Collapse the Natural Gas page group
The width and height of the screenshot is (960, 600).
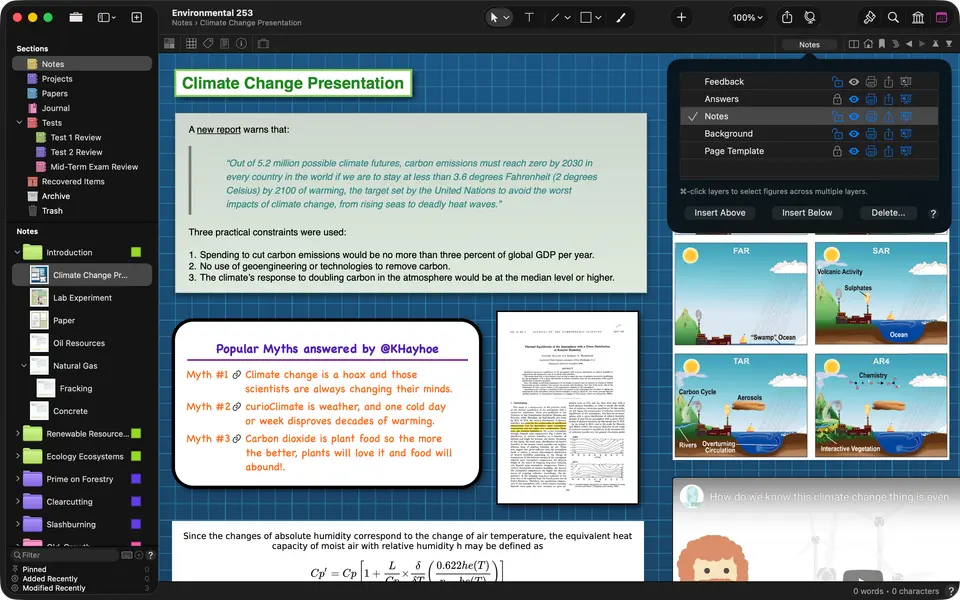(x=24, y=366)
